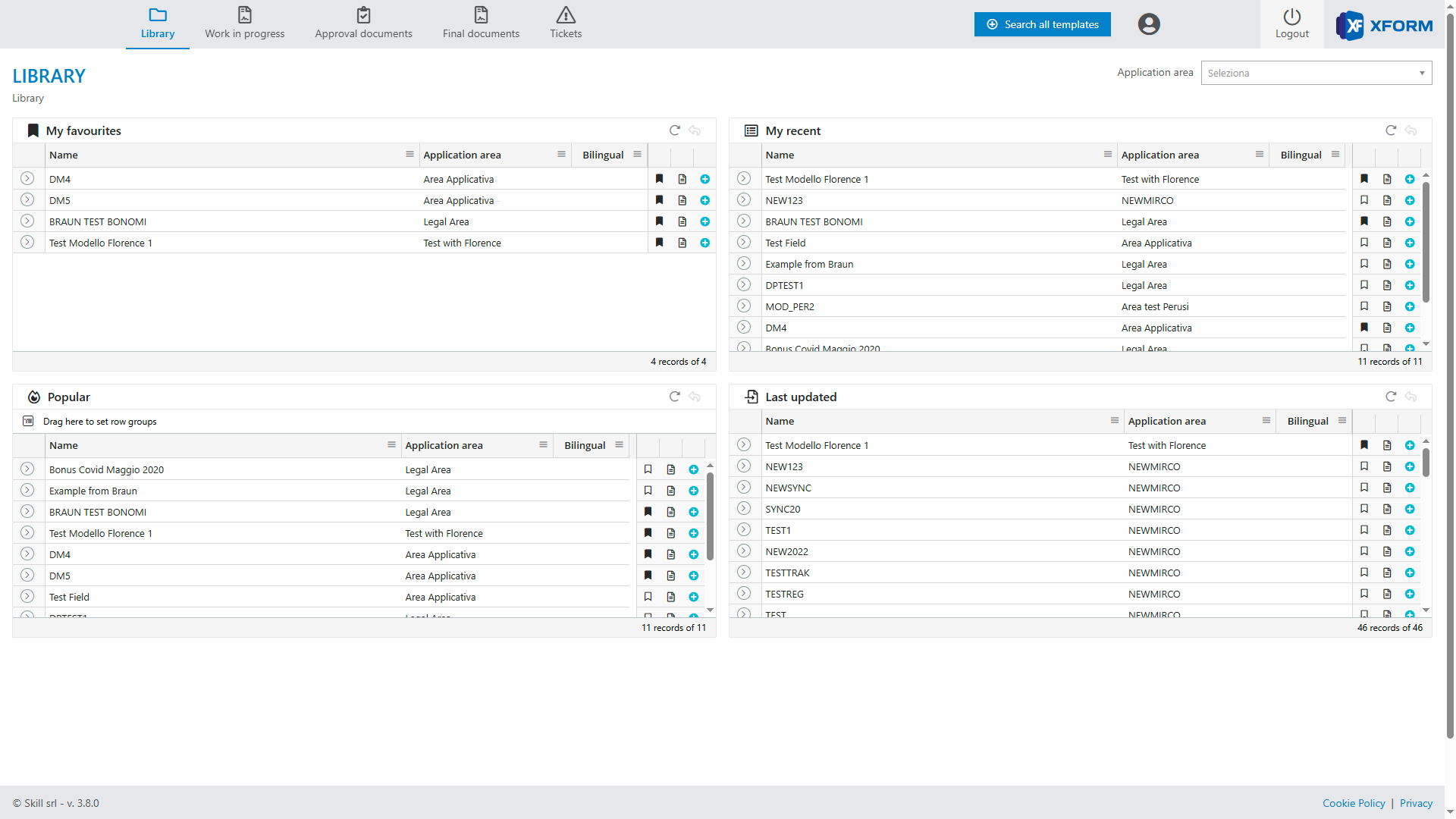Screen dimensions: 1456x819
Task: Open document preview for DPTEST1 in My recent
Action: tap(1387, 285)
